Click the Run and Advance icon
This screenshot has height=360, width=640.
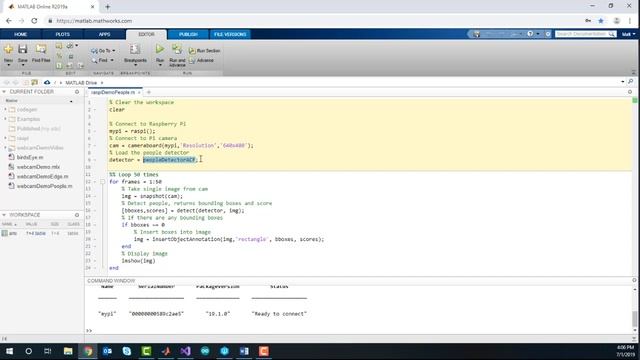(177, 49)
